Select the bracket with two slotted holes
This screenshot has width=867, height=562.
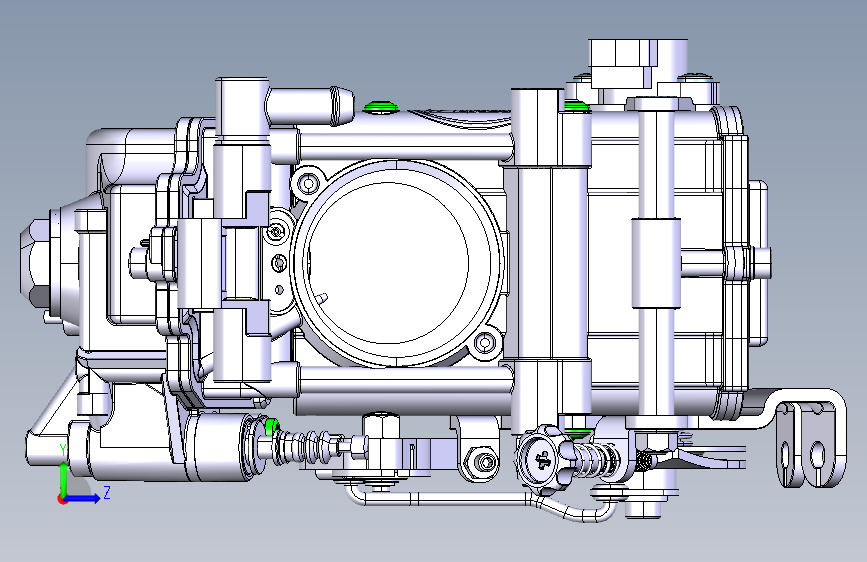coord(811,444)
